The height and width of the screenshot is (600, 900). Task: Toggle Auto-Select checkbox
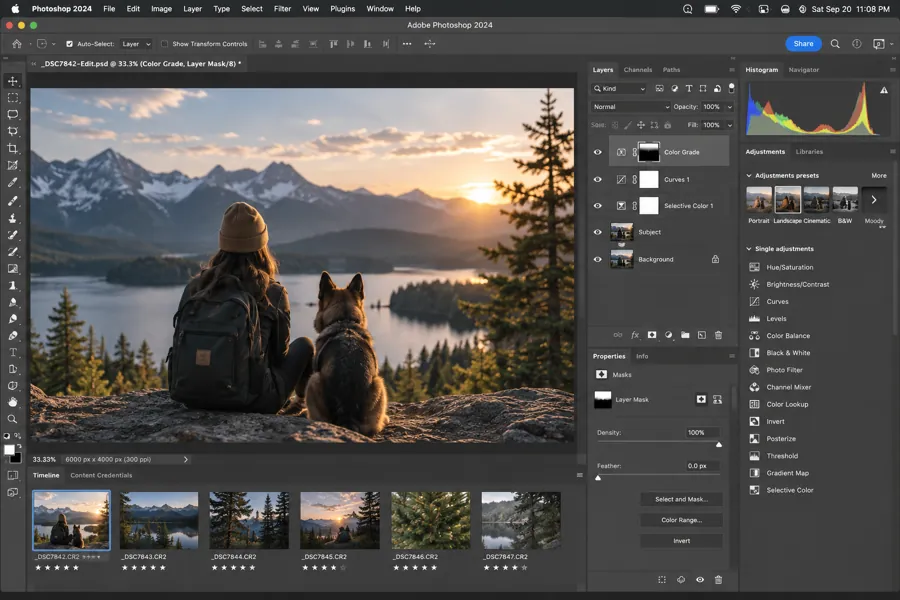[69, 44]
